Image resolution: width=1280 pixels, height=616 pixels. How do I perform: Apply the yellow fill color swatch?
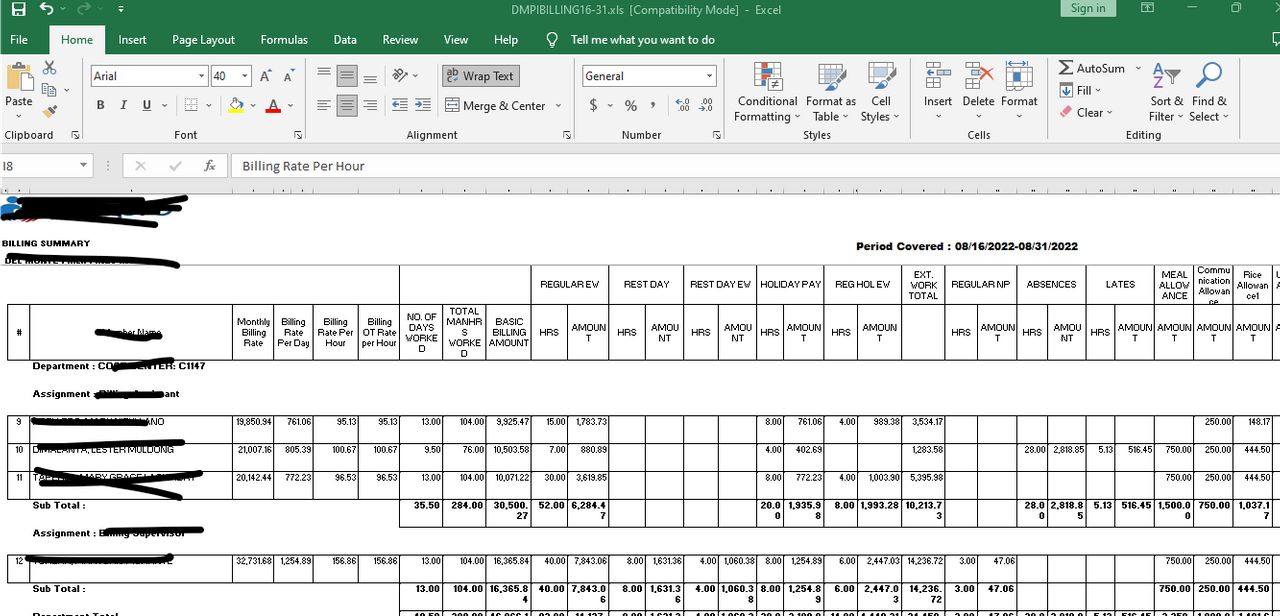pyautogui.click(x=235, y=105)
